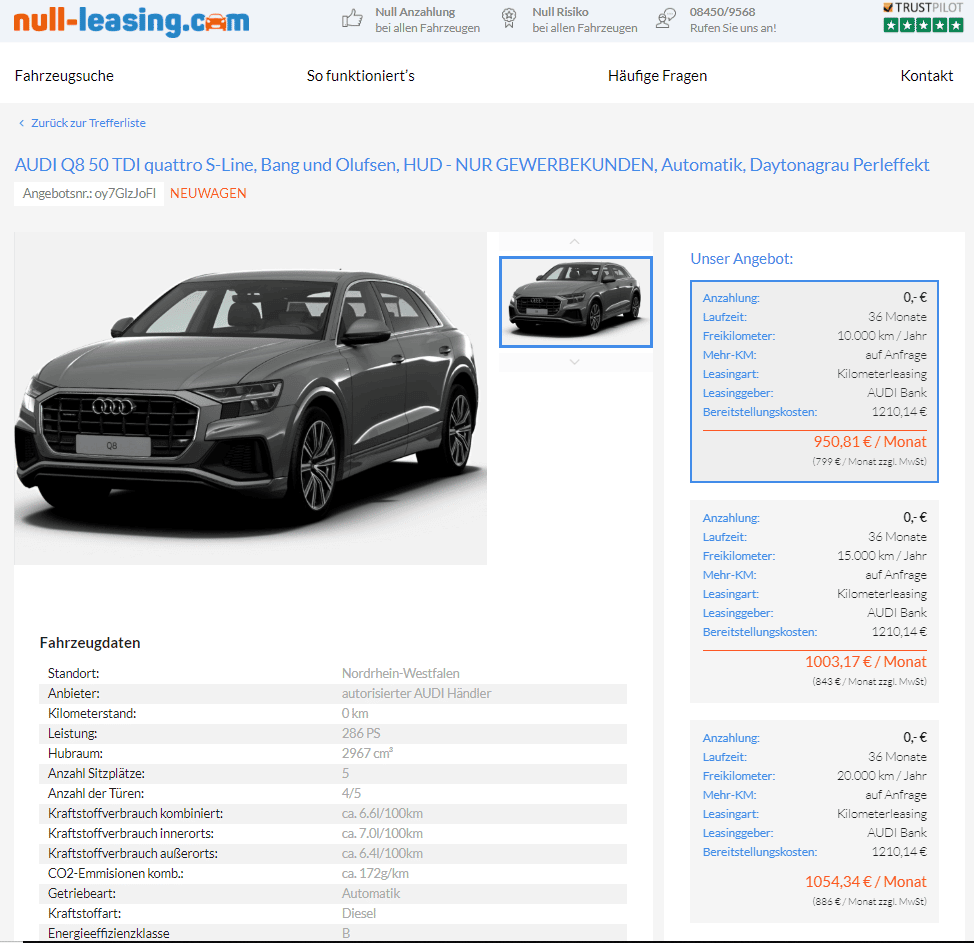974x943 pixels.
Task: Click the ca. 172g/km CO2 value
Action: pyautogui.click(x=375, y=873)
